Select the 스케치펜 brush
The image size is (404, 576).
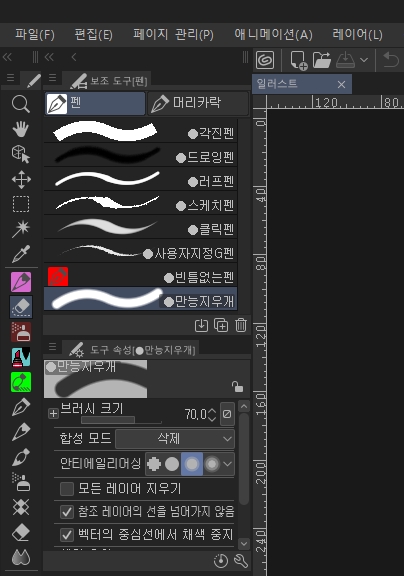(x=140, y=203)
